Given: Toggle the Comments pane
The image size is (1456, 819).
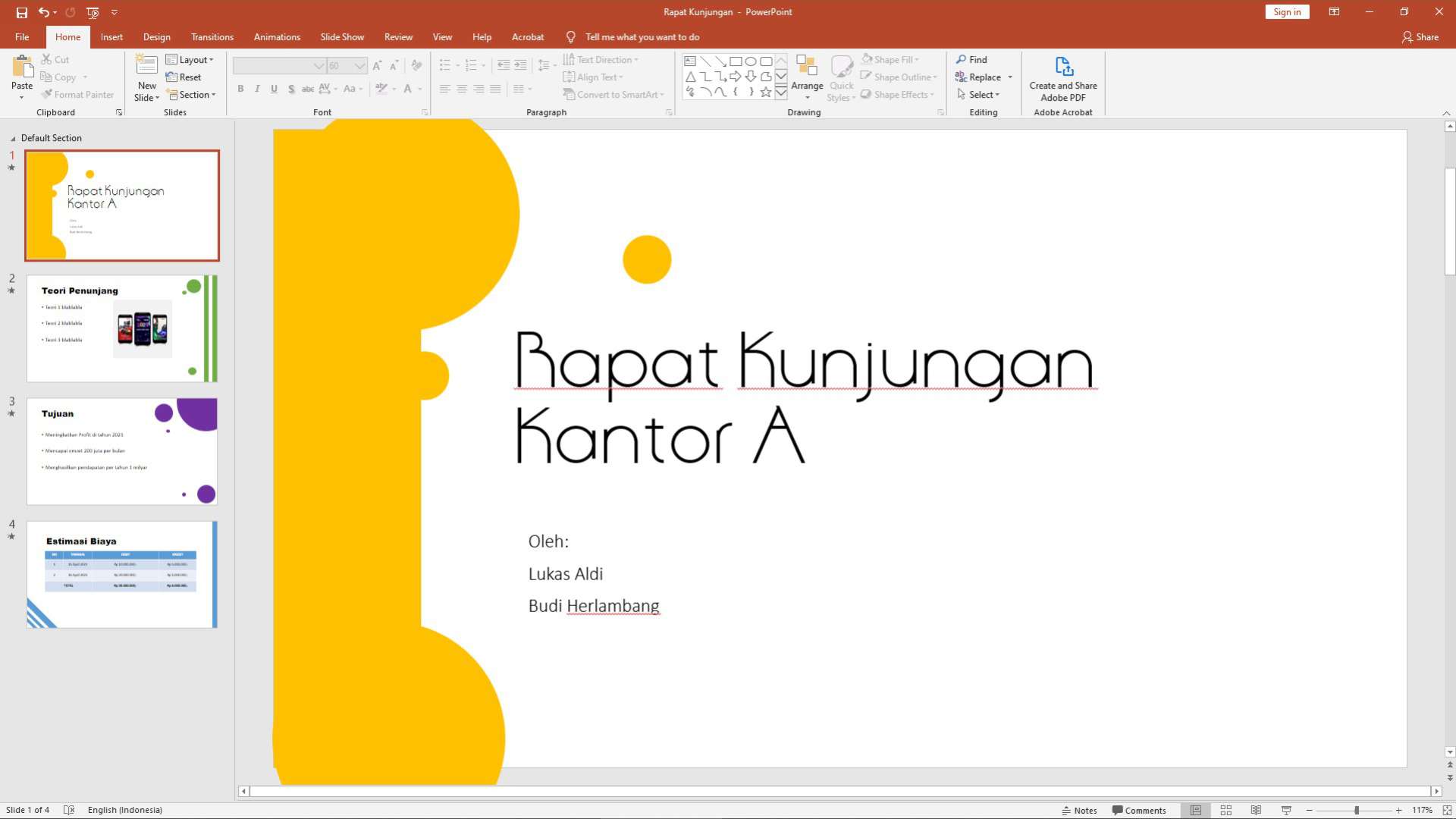Looking at the screenshot, I should click(x=1138, y=810).
